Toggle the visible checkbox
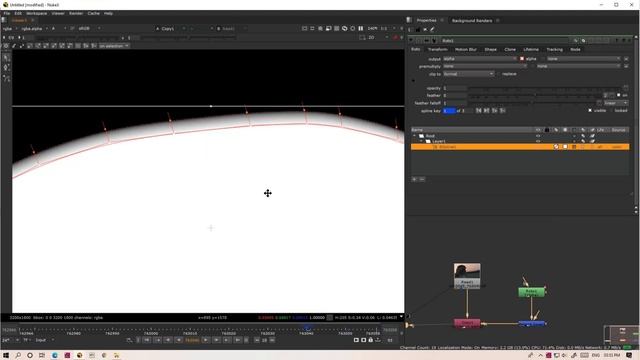The height and width of the screenshot is (360, 640). pyautogui.click(x=590, y=111)
